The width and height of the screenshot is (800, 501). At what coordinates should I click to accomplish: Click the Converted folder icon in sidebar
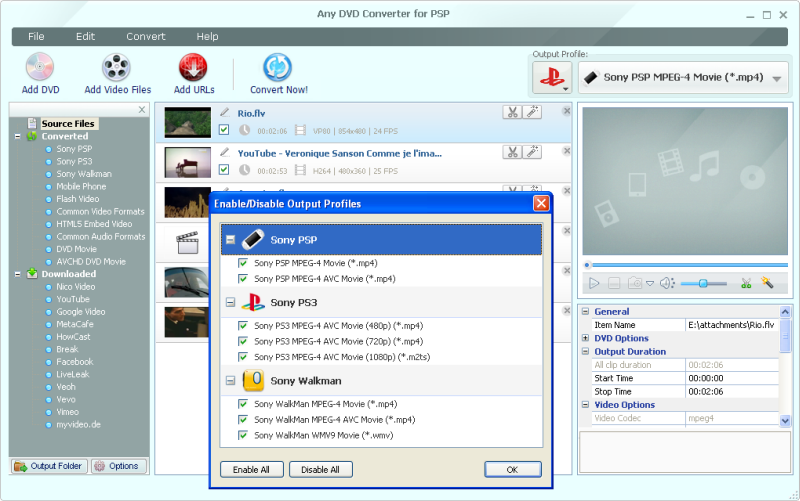tap(32, 136)
